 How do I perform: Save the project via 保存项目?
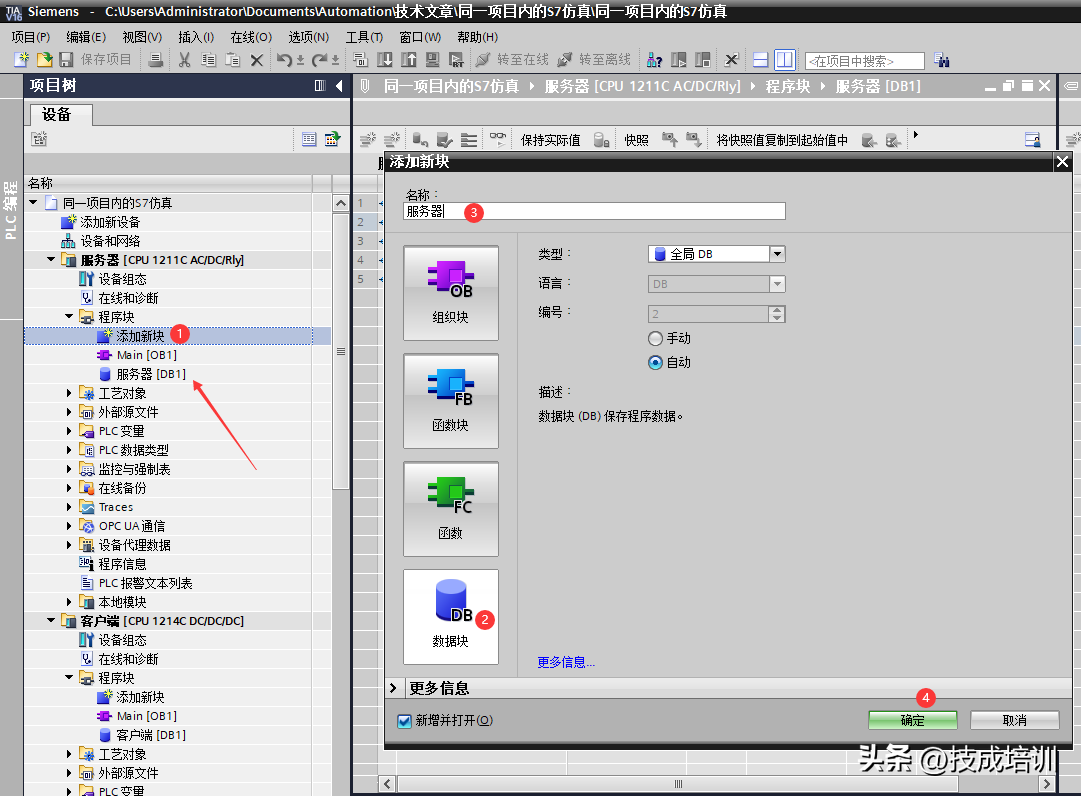tap(96, 60)
